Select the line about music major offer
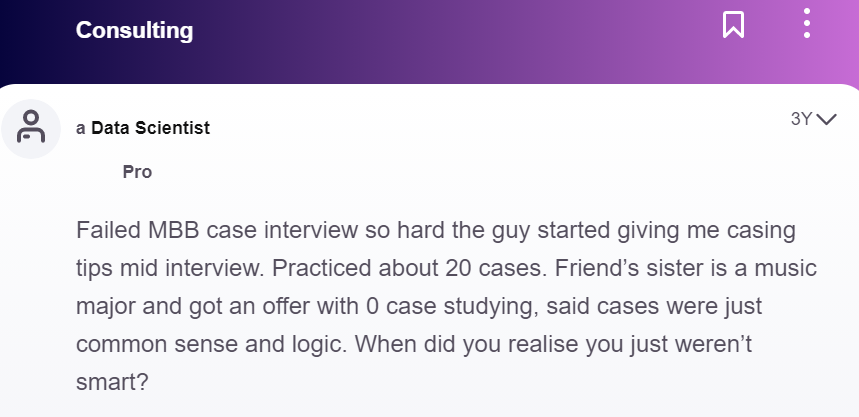 pyautogui.click(x=419, y=307)
